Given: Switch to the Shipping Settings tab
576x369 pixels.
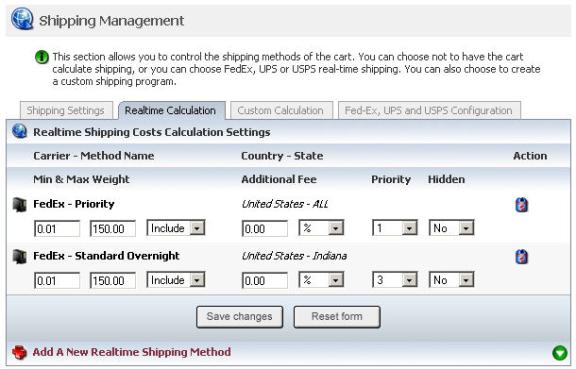Looking at the screenshot, I should pyautogui.click(x=66, y=110).
